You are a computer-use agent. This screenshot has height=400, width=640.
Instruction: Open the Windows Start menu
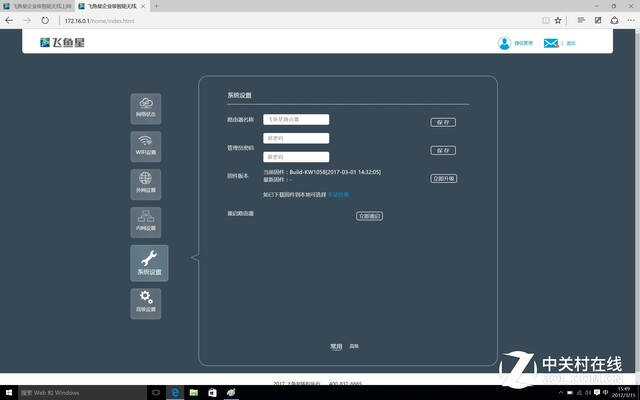click(9, 393)
